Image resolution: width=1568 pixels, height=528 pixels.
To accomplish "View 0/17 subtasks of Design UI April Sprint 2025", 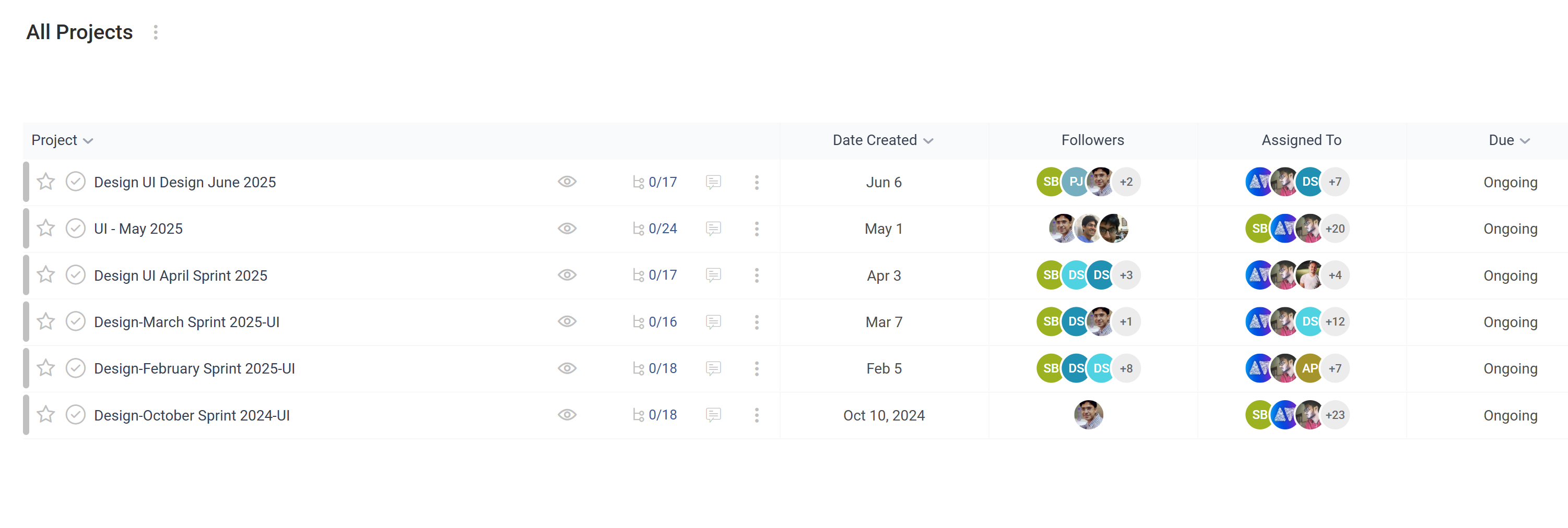I will pos(655,275).
